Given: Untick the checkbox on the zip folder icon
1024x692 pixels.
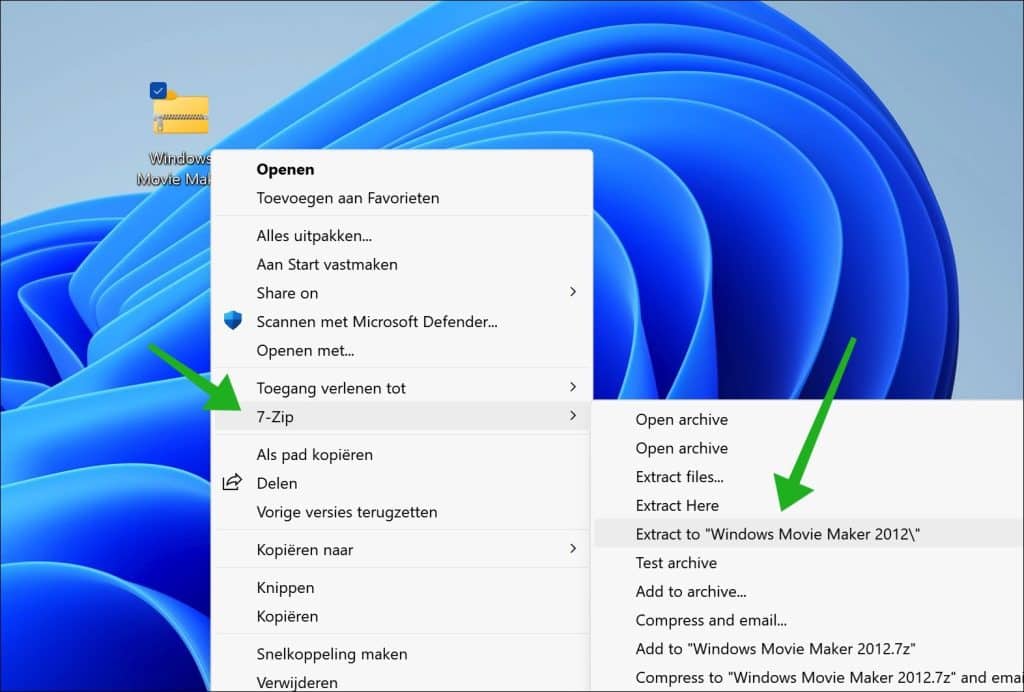Looking at the screenshot, I should [x=158, y=90].
